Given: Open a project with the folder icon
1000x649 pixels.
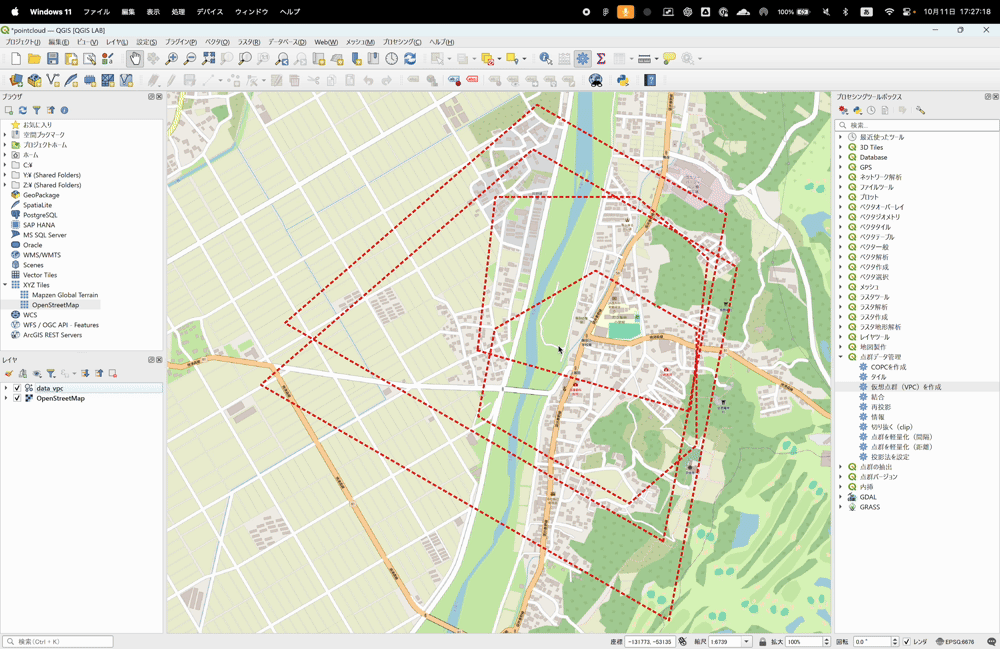Looking at the screenshot, I should point(34,59).
